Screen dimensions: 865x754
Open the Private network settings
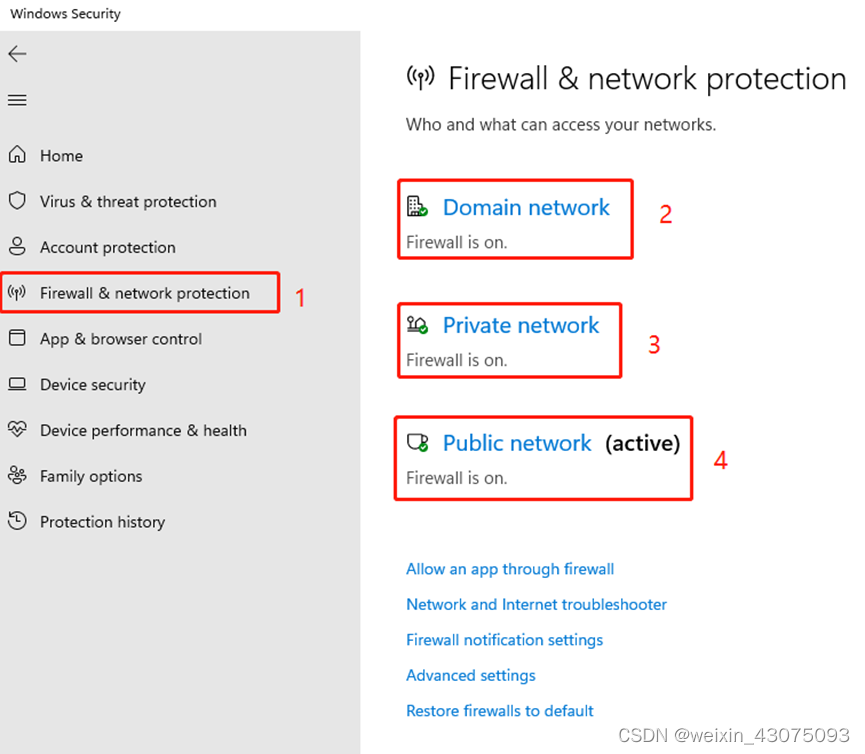point(520,325)
